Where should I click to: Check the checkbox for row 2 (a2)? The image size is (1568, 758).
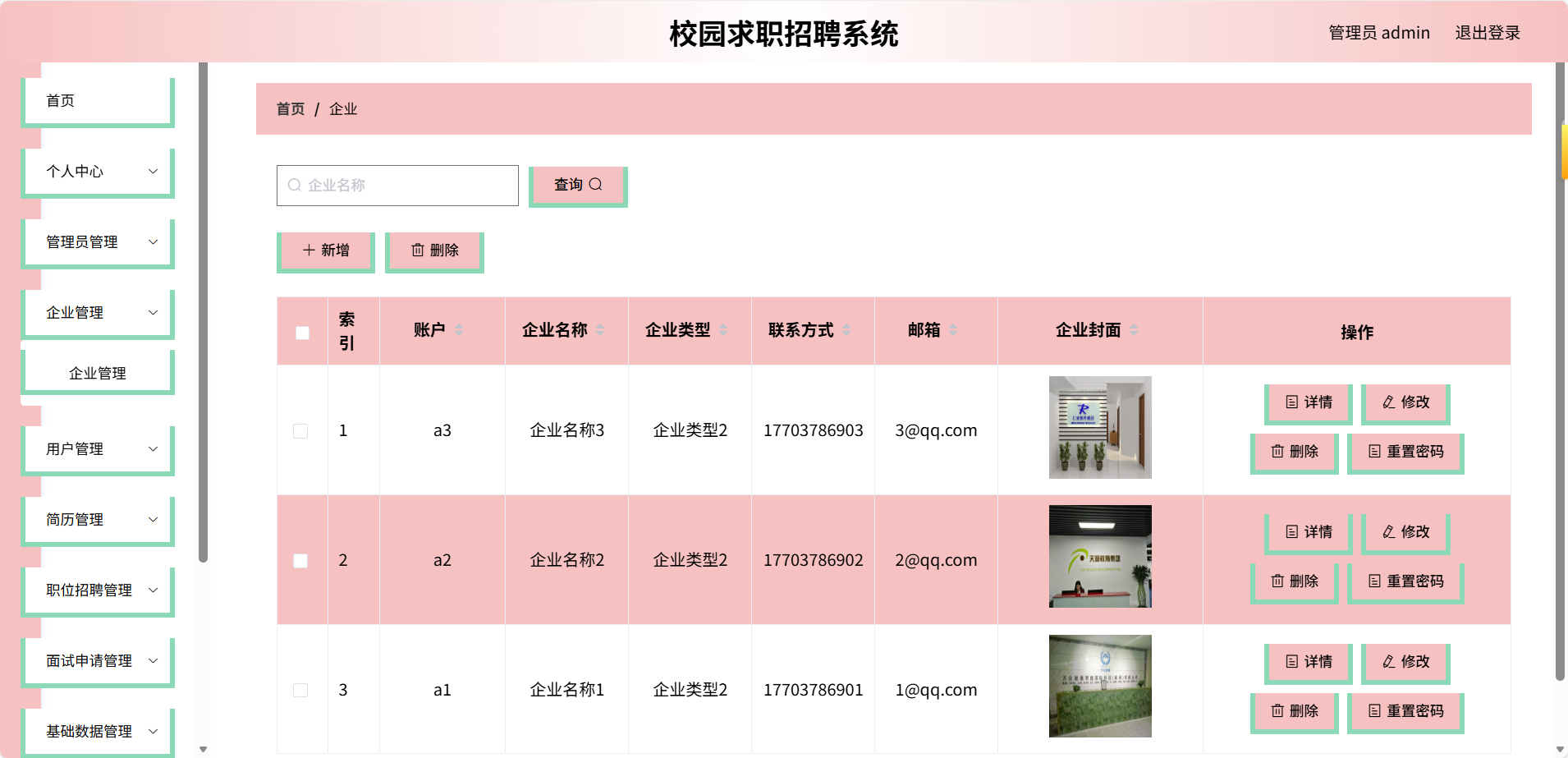click(x=300, y=561)
